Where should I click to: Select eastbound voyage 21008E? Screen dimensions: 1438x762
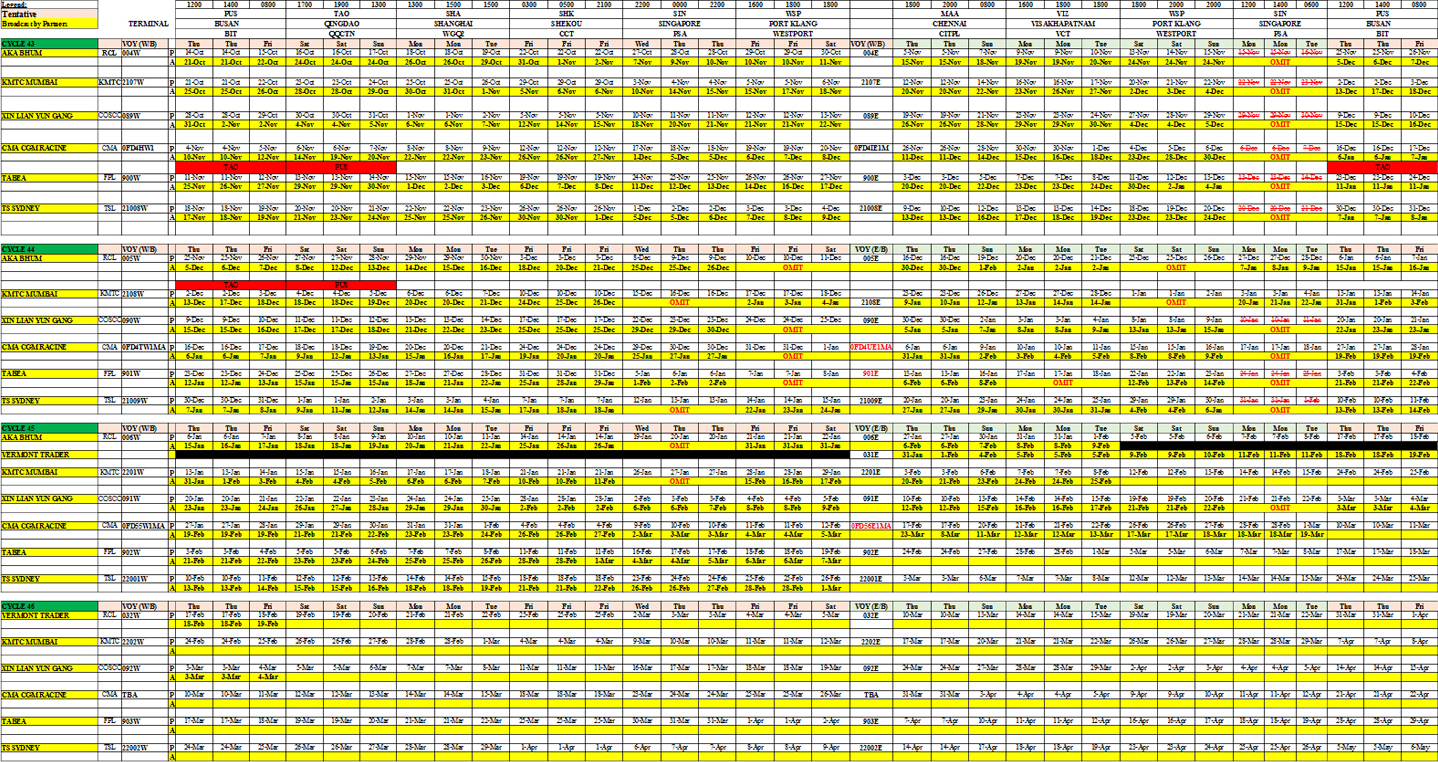point(871,209)
